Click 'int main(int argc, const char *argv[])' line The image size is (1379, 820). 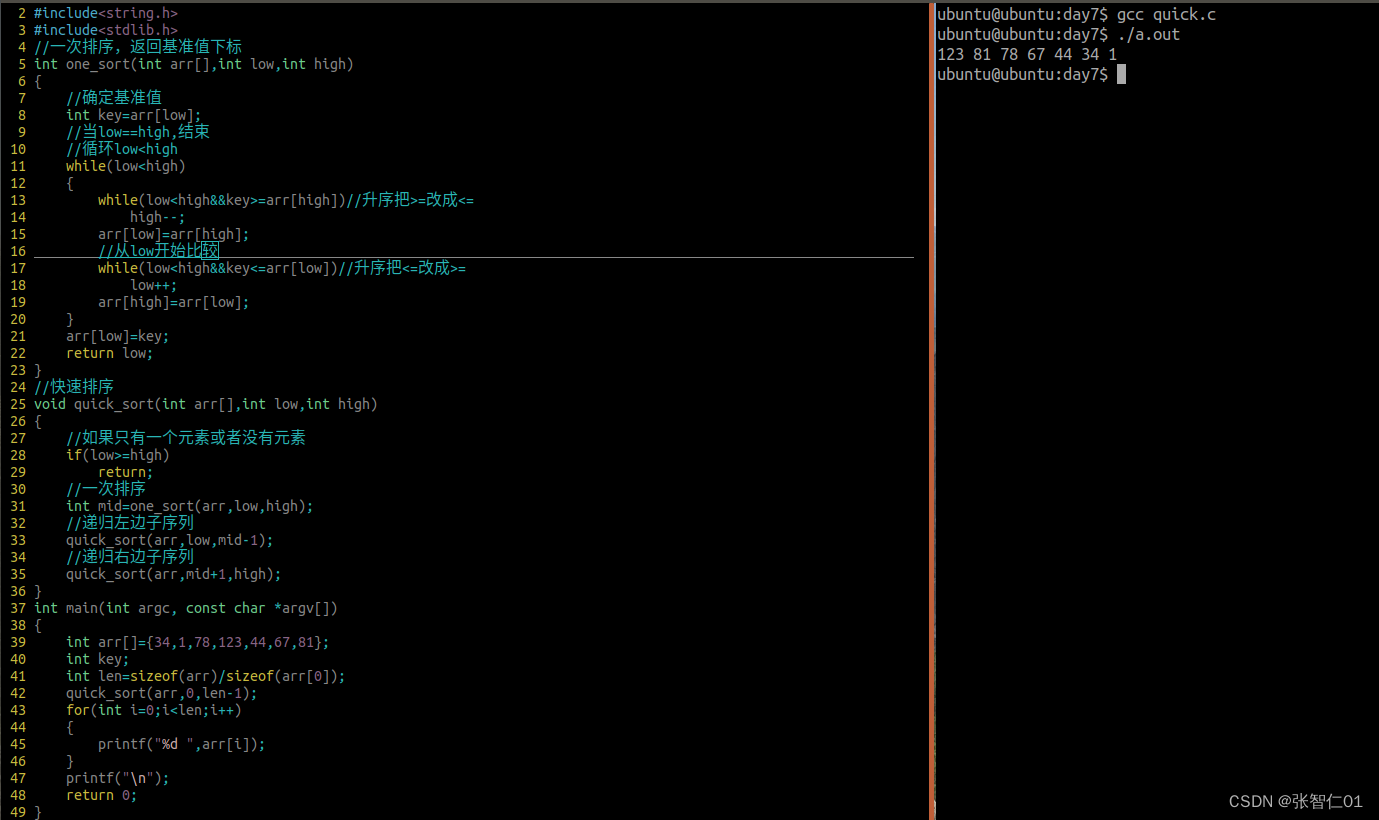pyautogui.click(x=186, y=608)
